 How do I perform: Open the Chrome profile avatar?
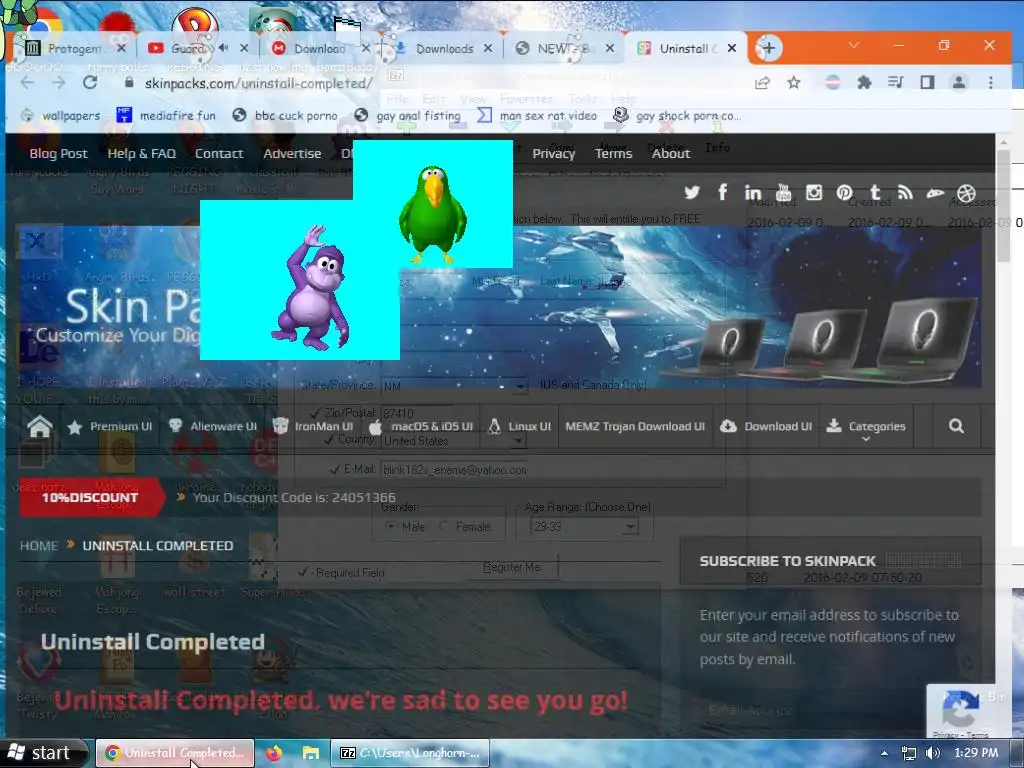[x=959, y=83]
